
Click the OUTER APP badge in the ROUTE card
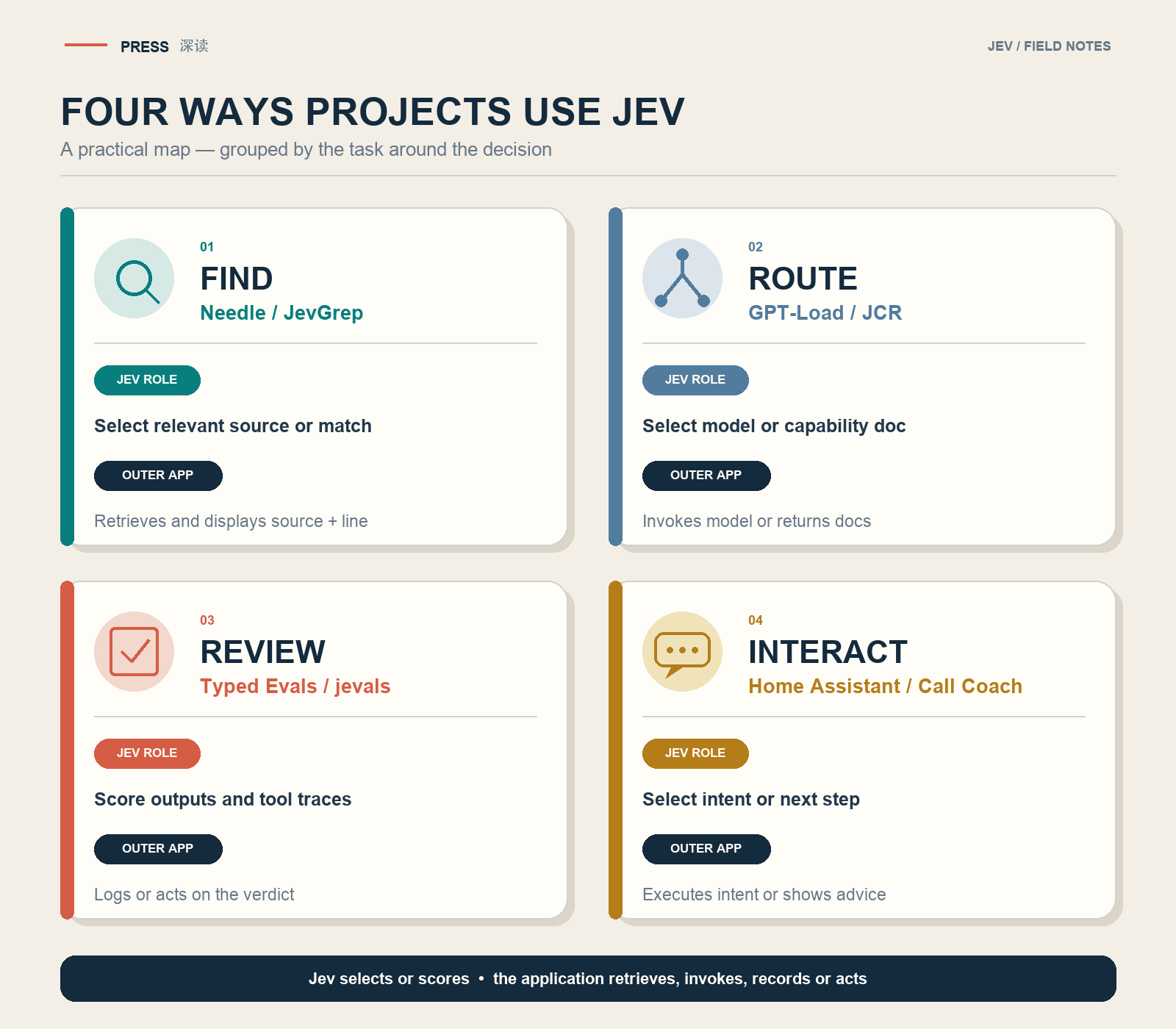point(706,476)
